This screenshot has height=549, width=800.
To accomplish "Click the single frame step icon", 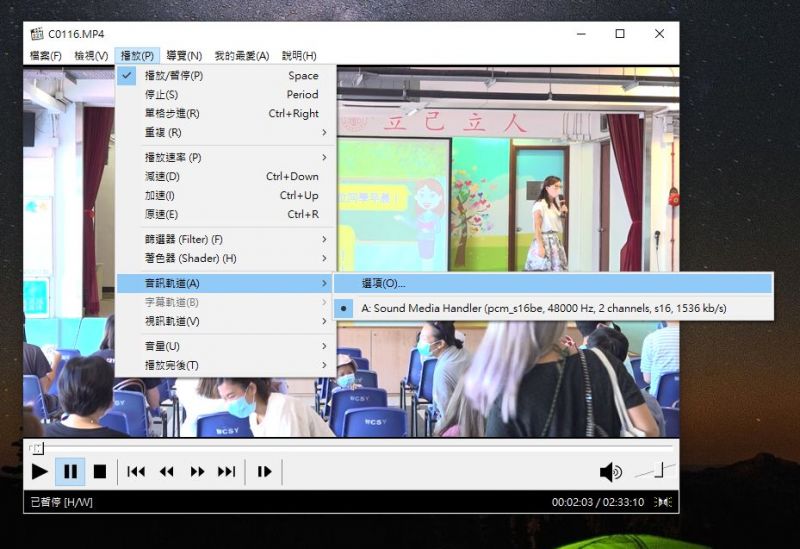I will [x=264, y=471].
